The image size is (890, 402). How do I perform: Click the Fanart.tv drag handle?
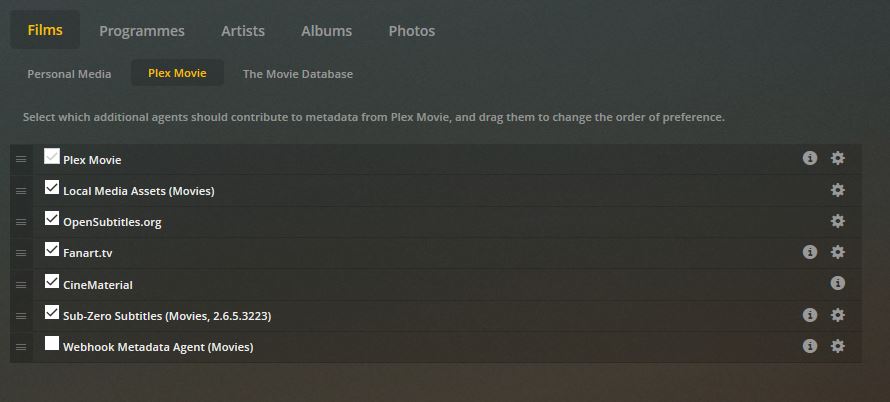tap(21, 253)
